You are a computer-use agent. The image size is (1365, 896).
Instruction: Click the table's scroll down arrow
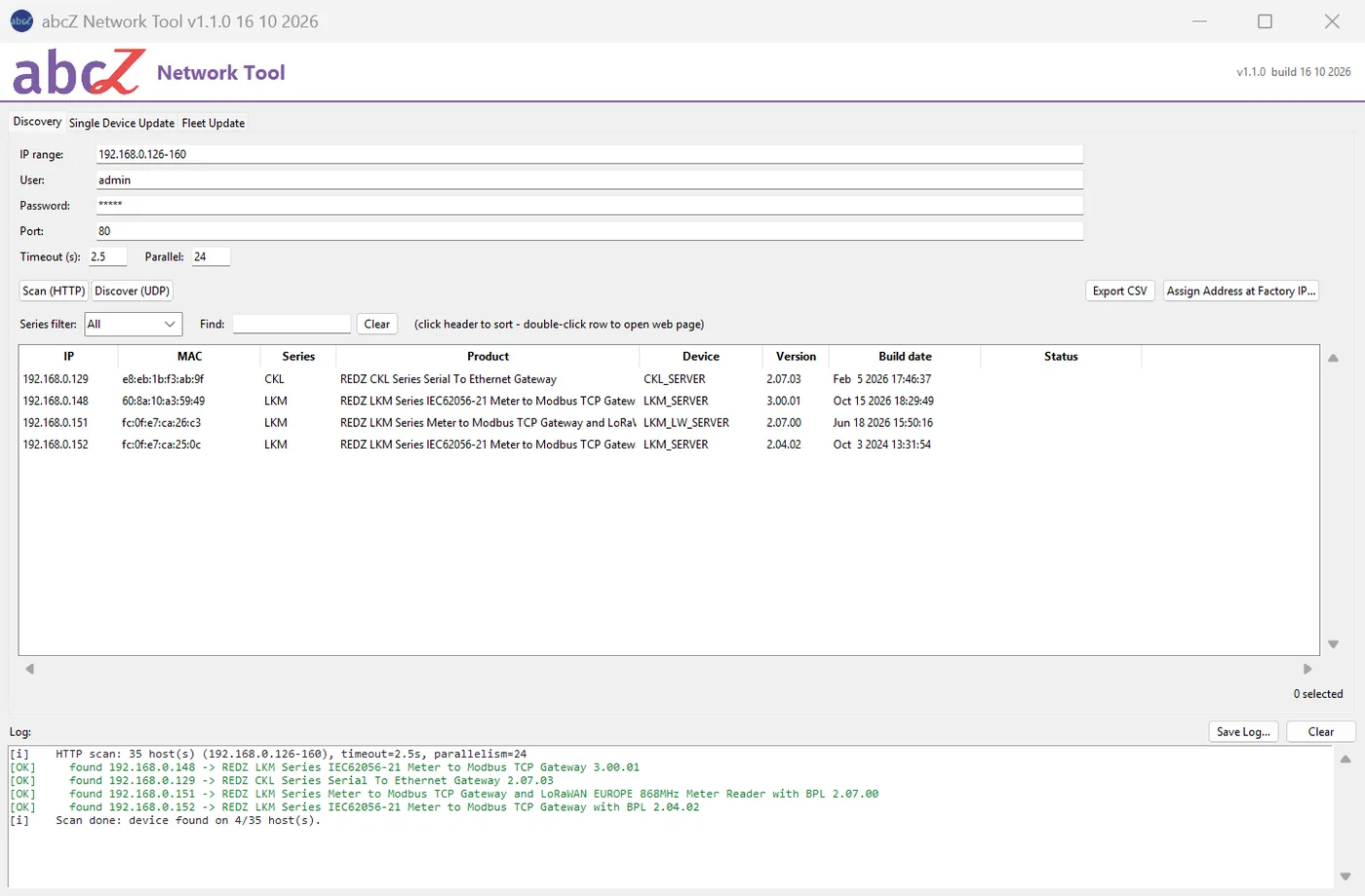point(1333,644)
